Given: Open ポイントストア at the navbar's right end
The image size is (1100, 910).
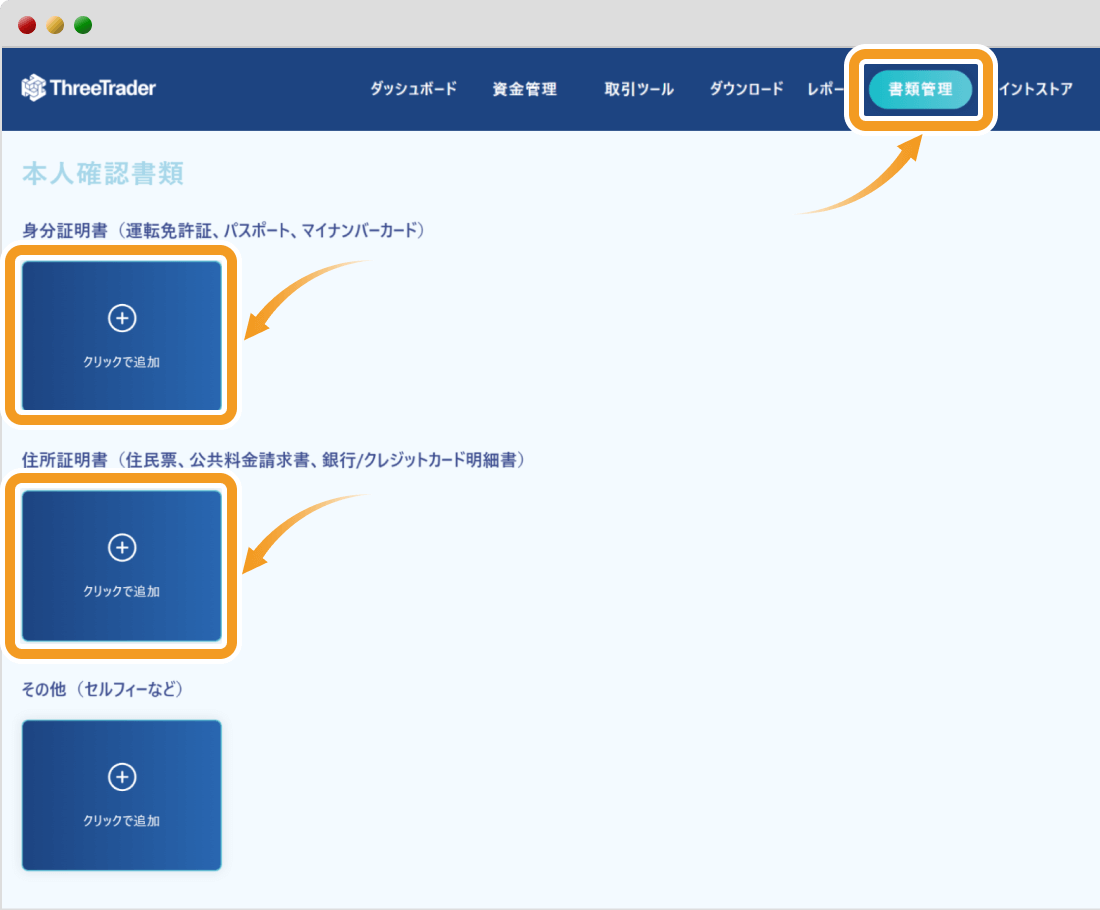Looking at the screenshot, I should coord(1036,89).
